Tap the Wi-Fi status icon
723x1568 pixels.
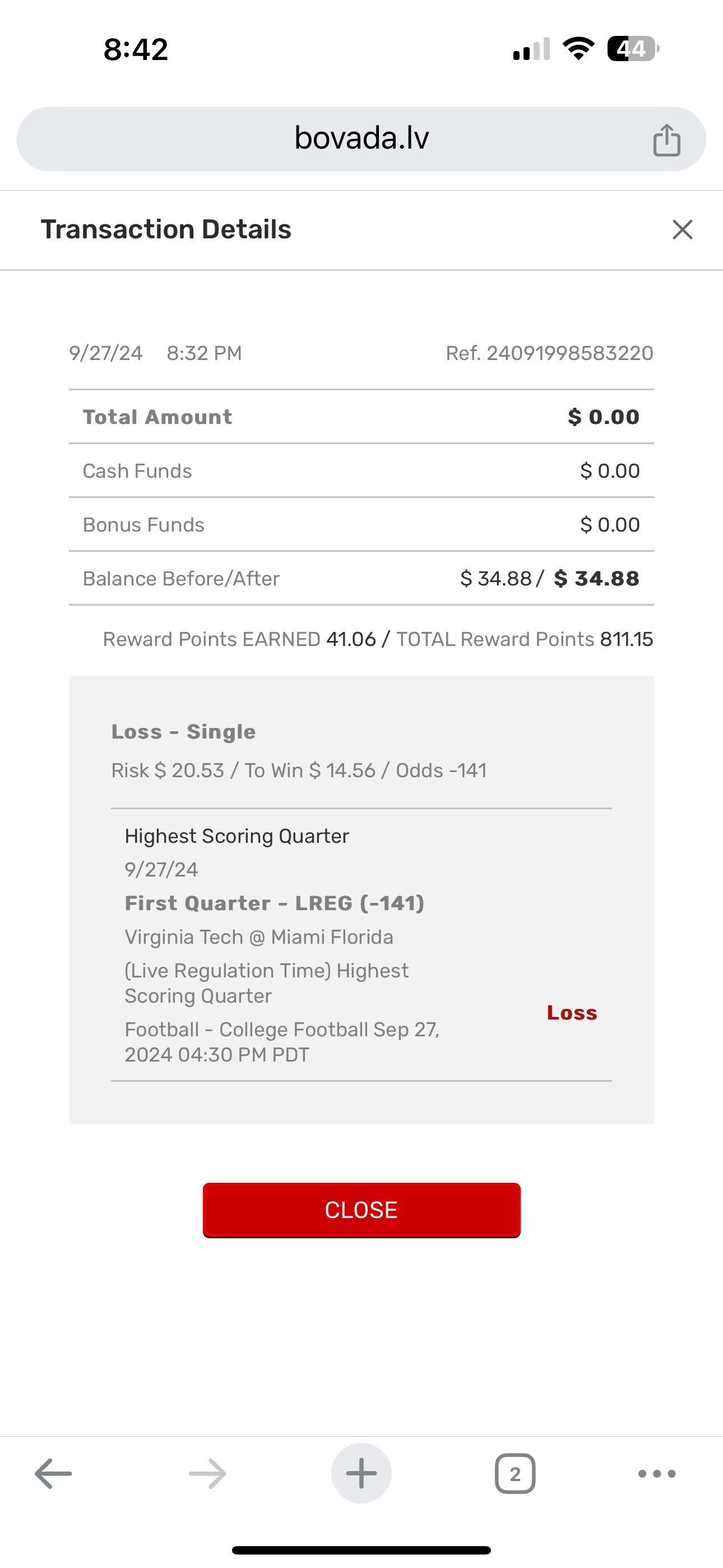[x=578, y=49]
